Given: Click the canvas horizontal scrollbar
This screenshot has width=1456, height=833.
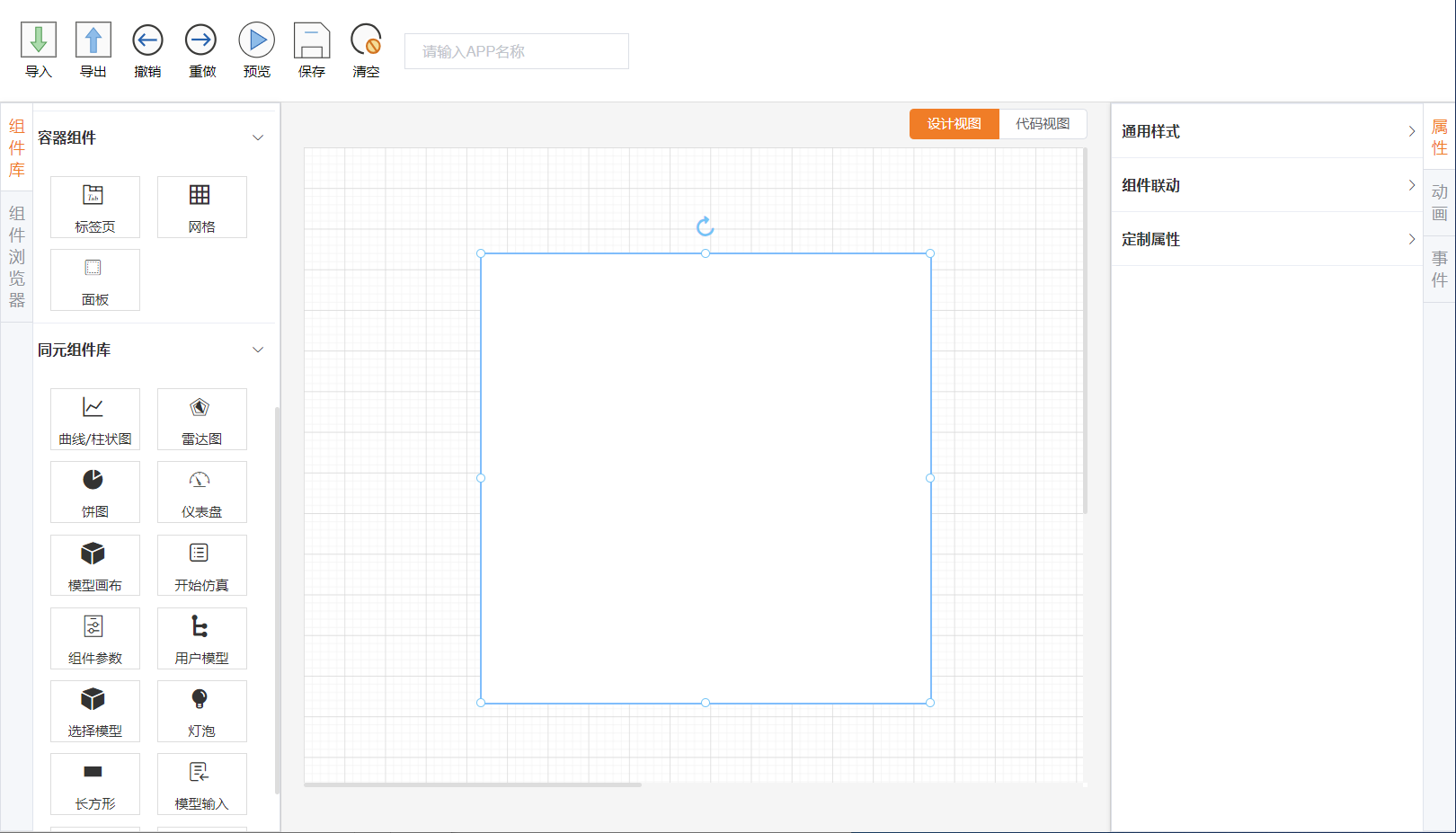Looking at the screenshot, I should click(473, 784).
